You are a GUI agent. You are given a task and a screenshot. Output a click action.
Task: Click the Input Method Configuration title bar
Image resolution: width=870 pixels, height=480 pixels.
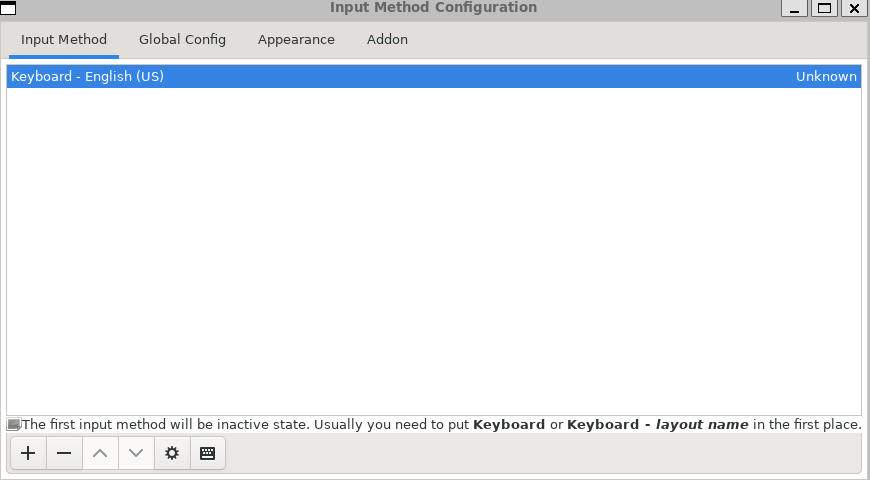pos(433,8)
